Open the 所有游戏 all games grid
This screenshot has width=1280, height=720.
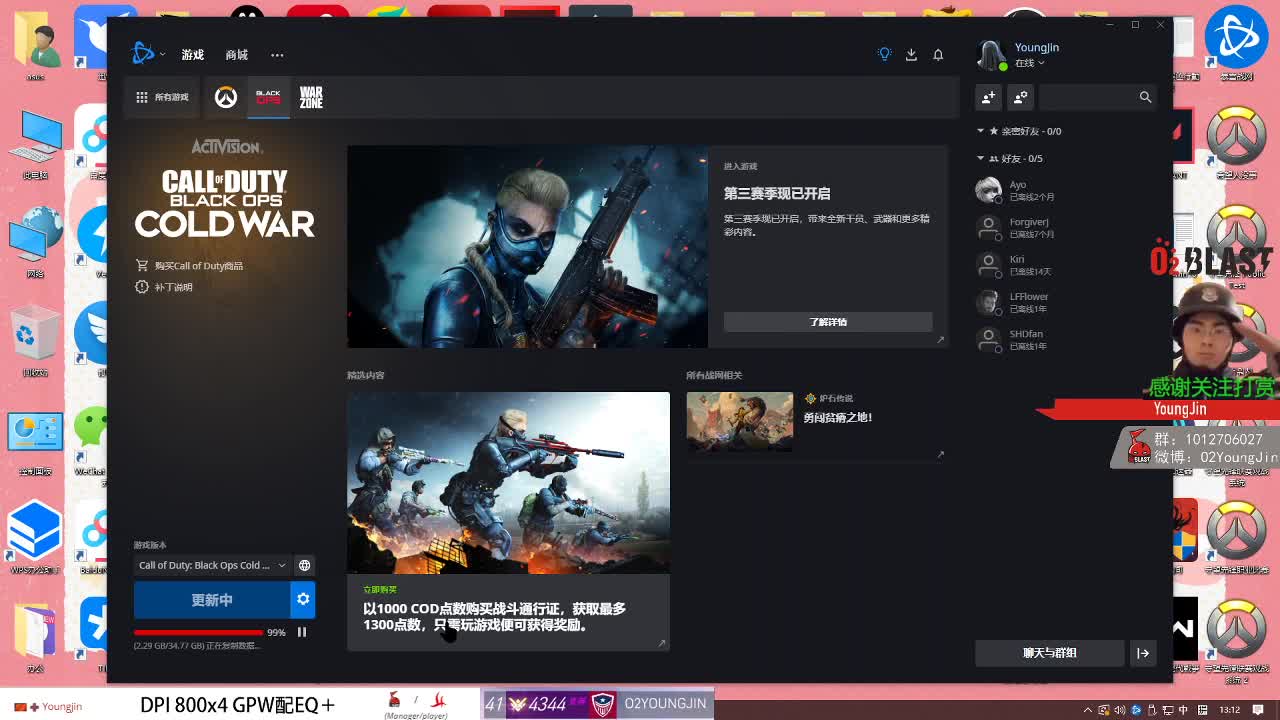pyautogui.click(x=162, y=97)
